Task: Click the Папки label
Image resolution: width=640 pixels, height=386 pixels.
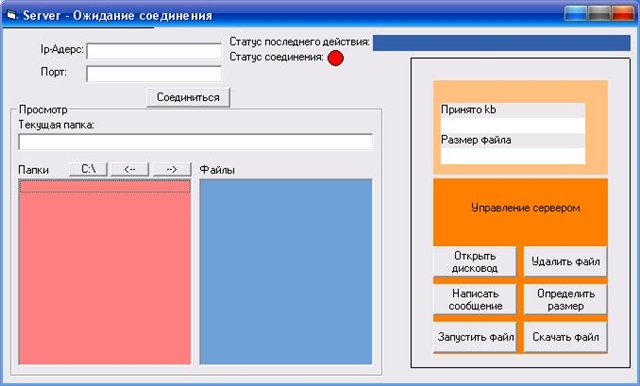Action: 33,170
